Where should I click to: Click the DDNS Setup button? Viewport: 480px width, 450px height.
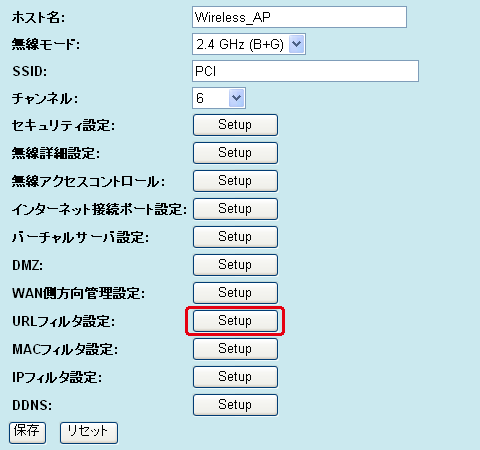click(x=235, y=405)
